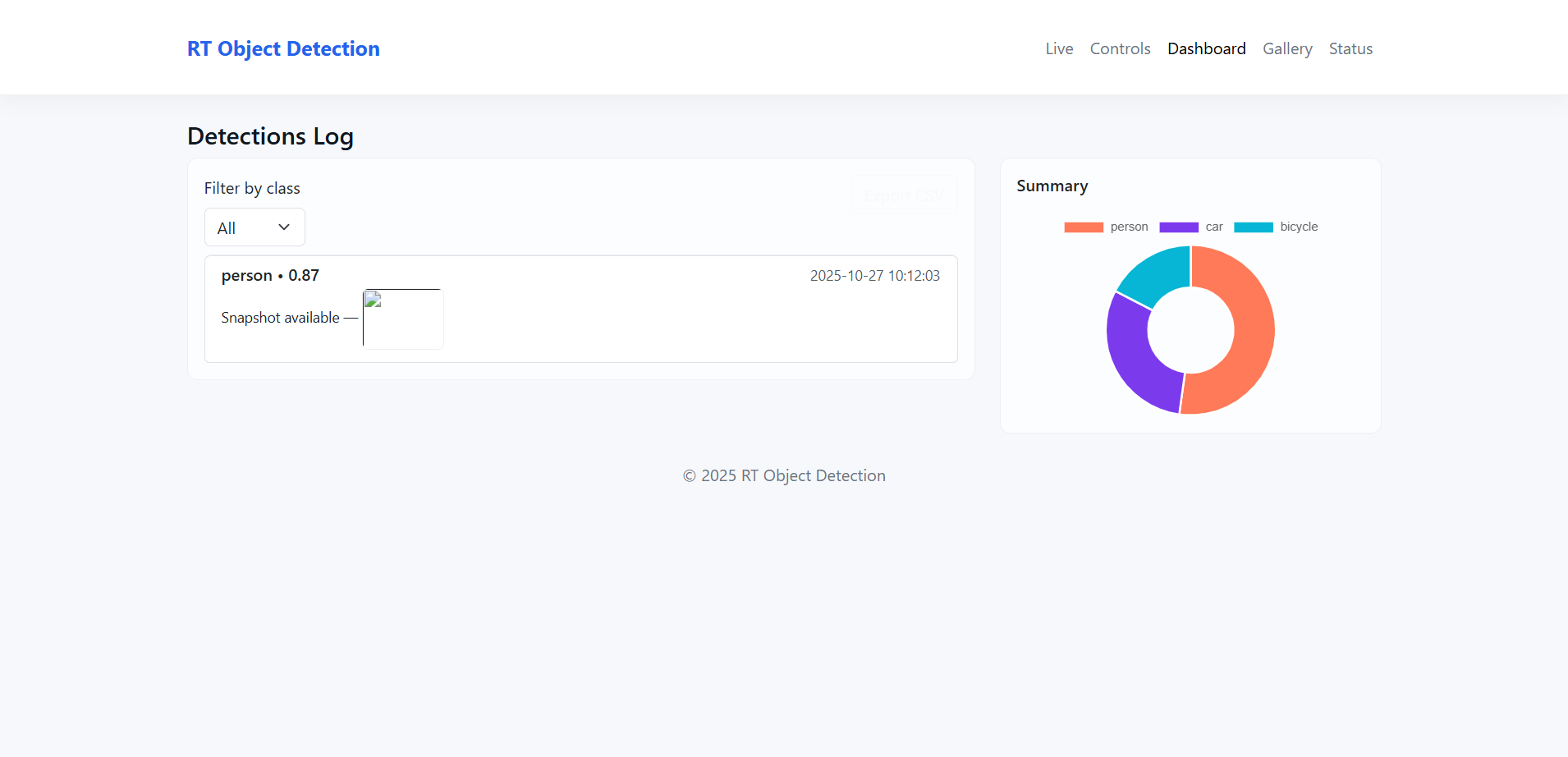Click the RT Object Detection logo link
Image resolution: width=1568 pixels, height=757 pixels.
[x=283, y=49]
